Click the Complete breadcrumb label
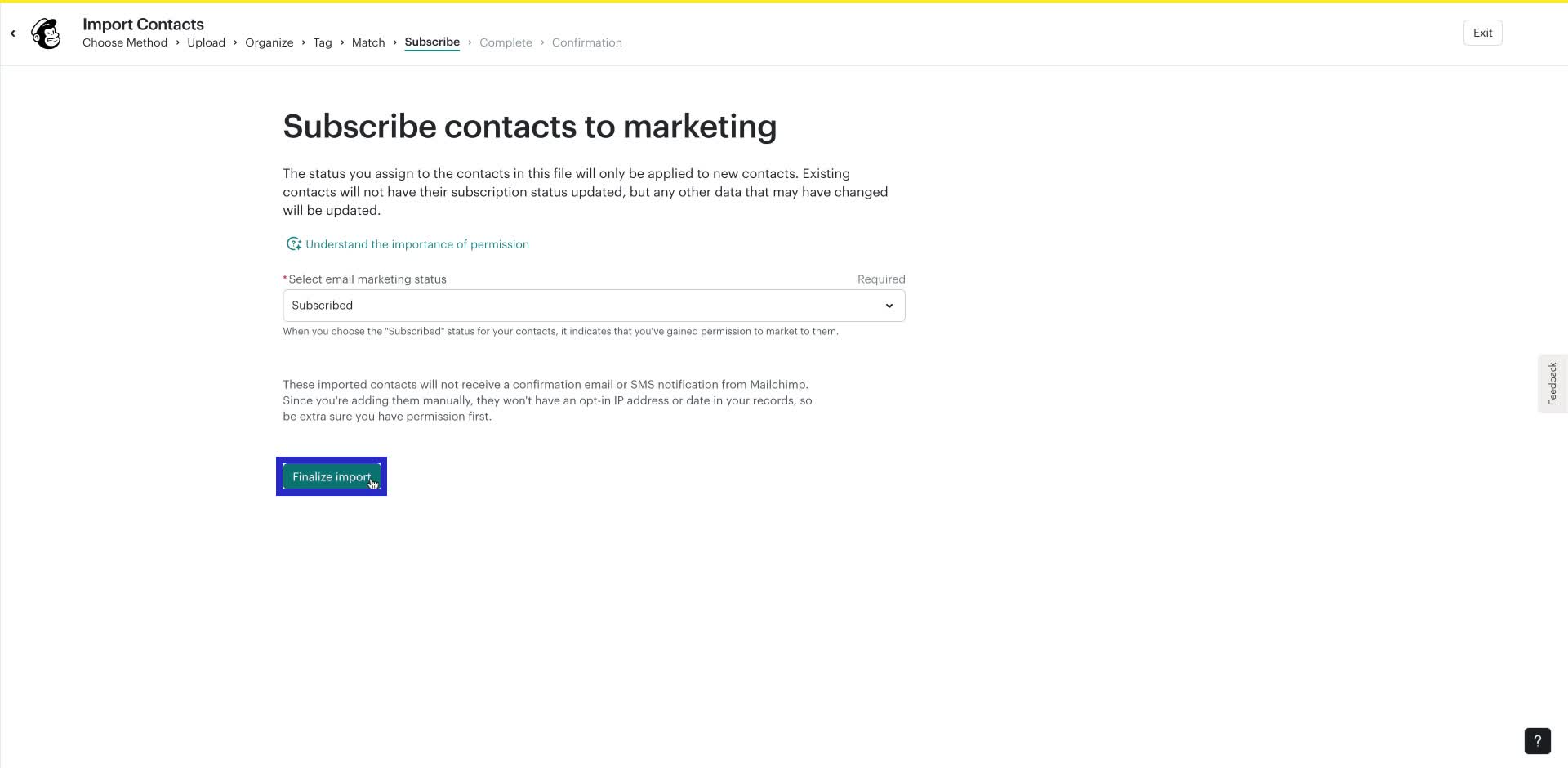Viewport: 1568px width, 768px height. 506,42
